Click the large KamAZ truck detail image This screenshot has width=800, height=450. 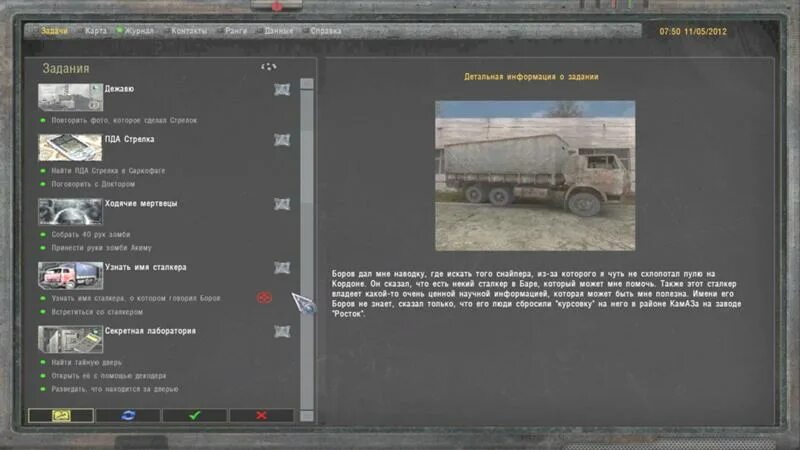535,176
